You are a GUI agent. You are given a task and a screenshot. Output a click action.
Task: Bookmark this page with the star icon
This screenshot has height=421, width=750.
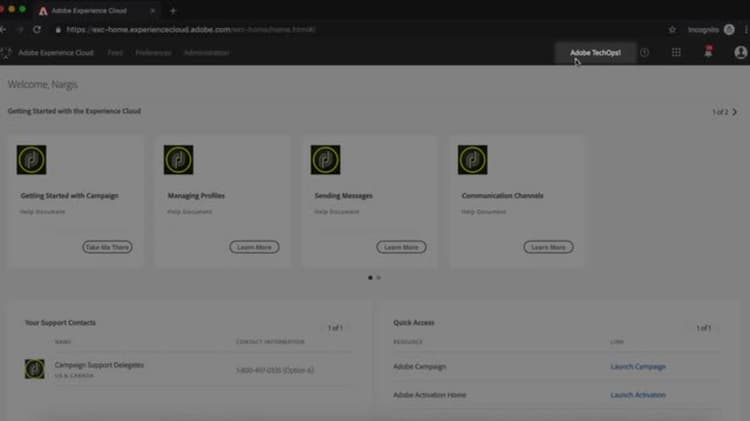(x=672, y=29)
